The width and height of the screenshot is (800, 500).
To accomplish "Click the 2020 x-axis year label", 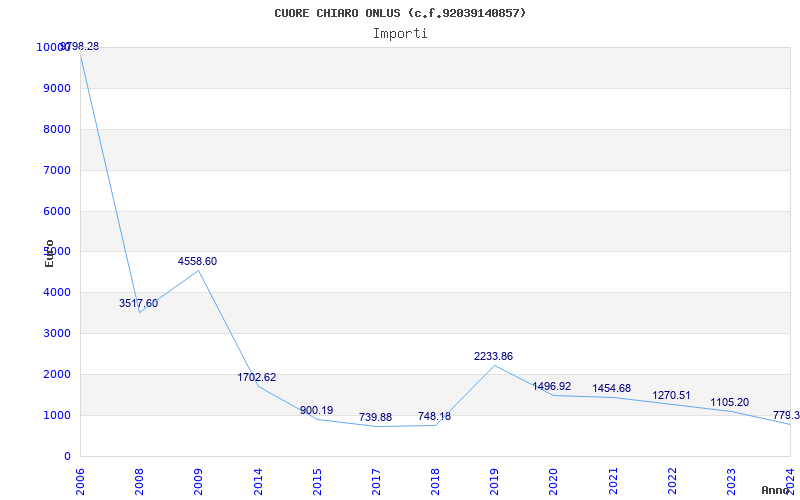I will [x=554, y=481].
